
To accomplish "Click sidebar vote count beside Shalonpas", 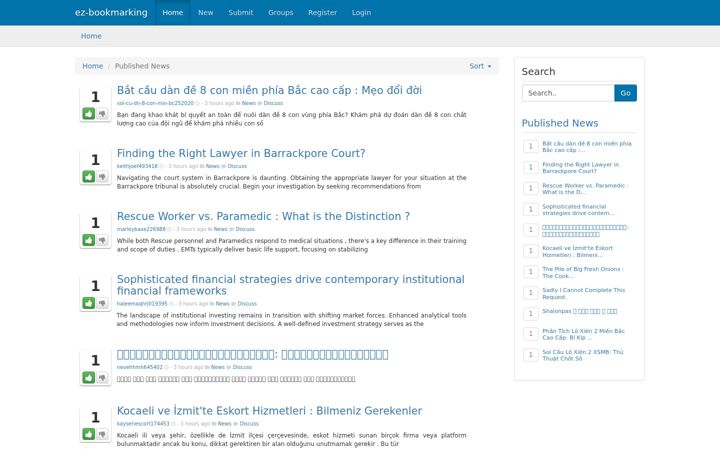I will (531, 314).
